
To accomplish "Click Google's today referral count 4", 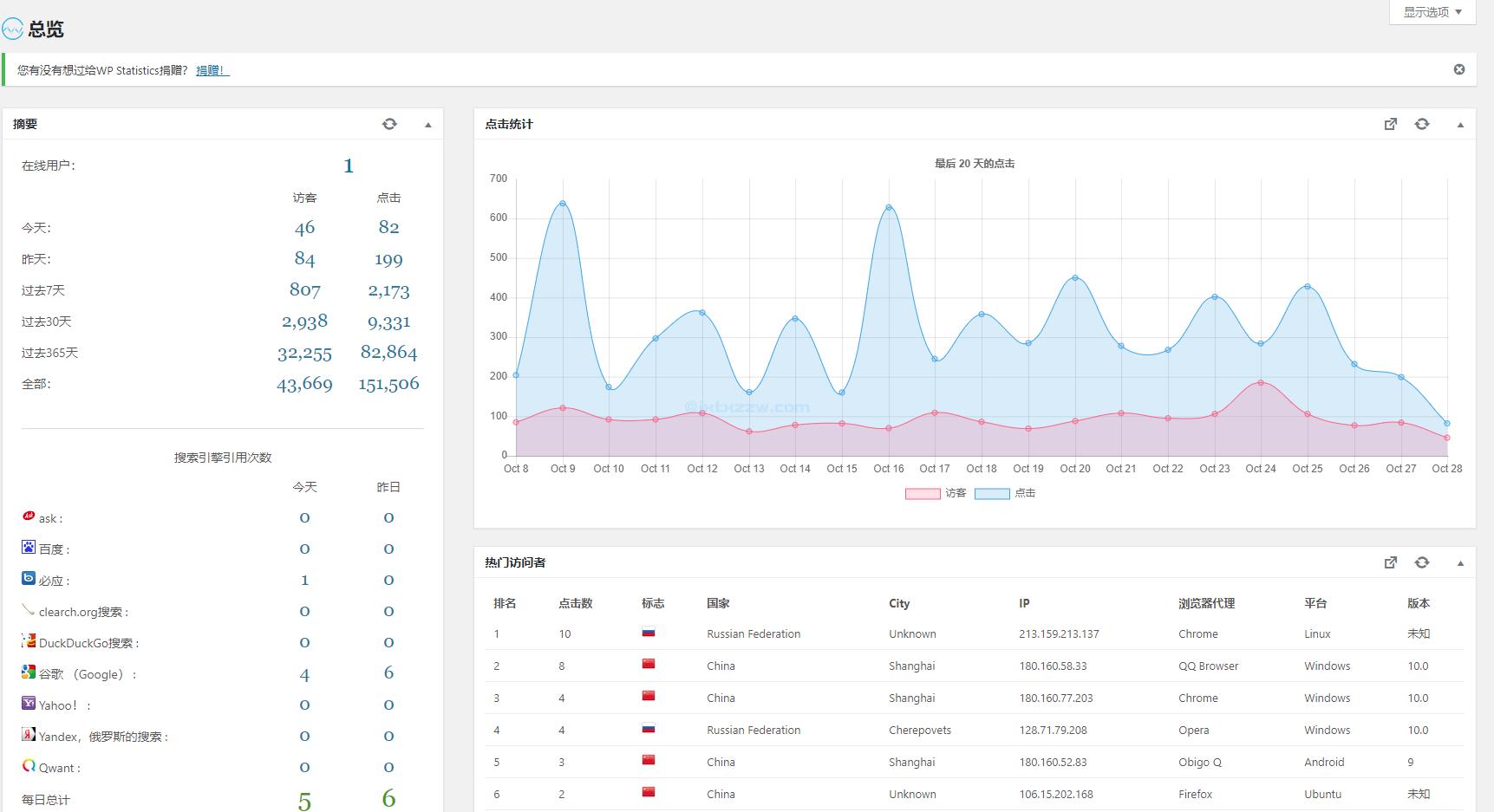I will click(x=304, y=674).
